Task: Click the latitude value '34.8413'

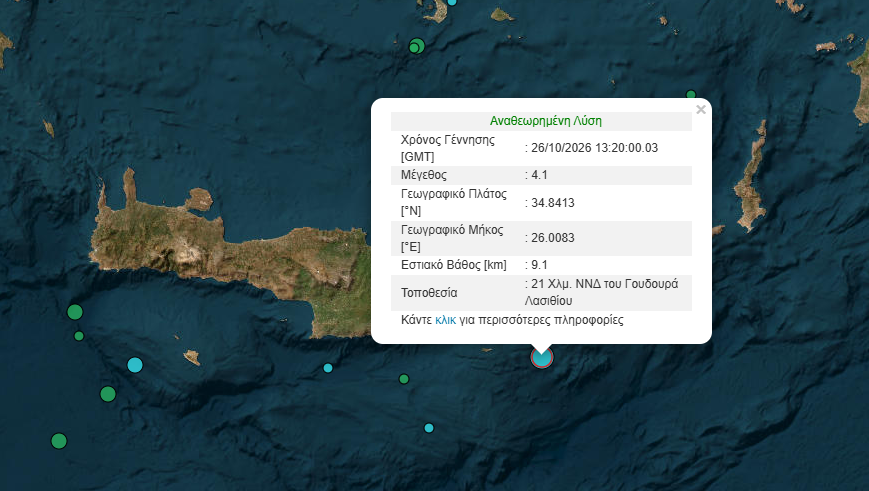Action: tap(553, 203)
